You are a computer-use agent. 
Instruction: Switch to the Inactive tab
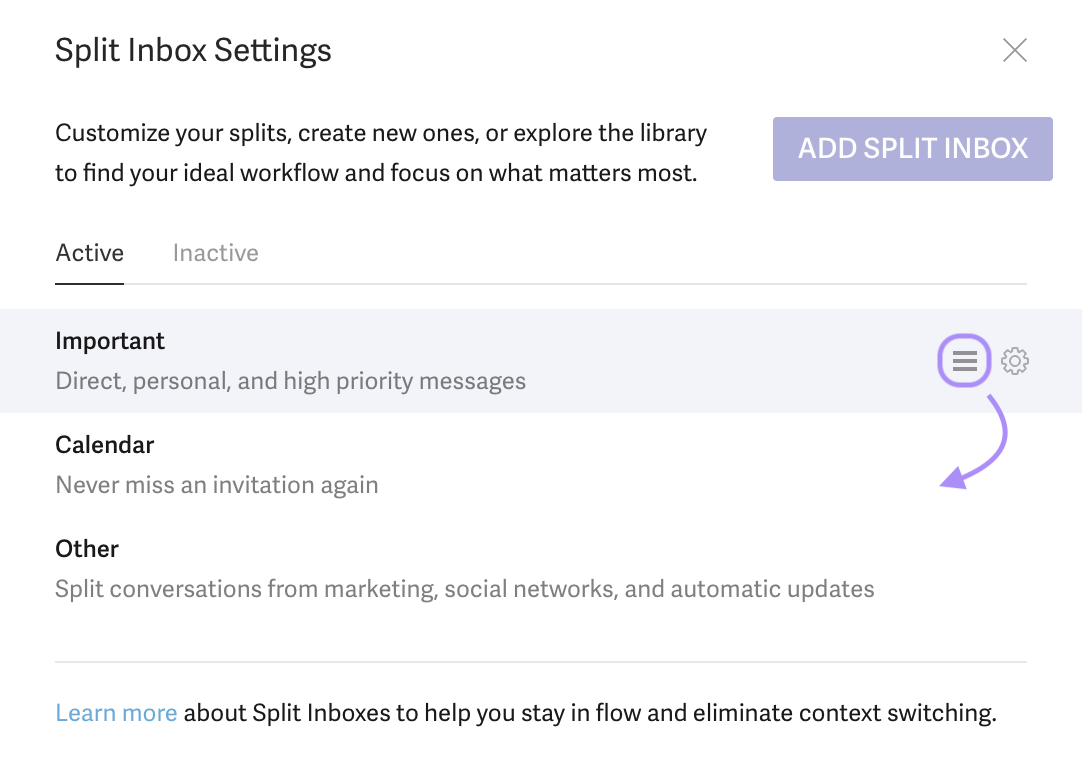coord(215,253)
